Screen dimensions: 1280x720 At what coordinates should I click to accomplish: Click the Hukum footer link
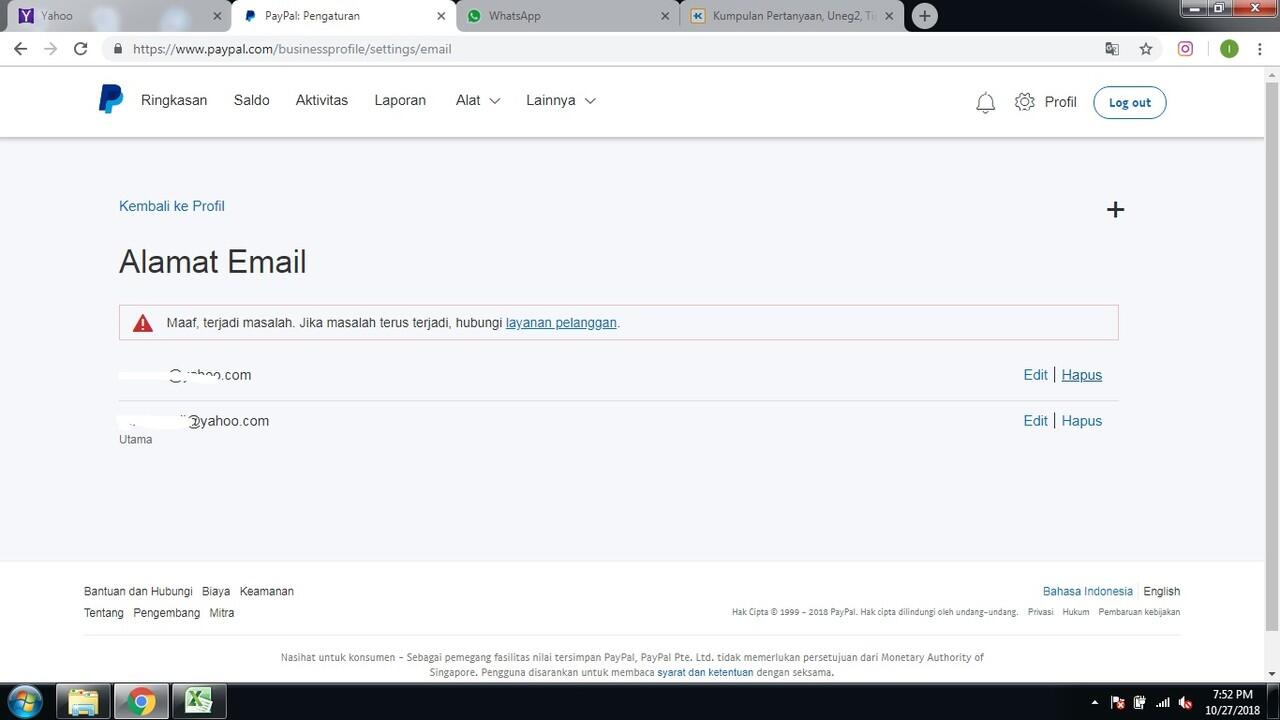[x=1076, y=612]
